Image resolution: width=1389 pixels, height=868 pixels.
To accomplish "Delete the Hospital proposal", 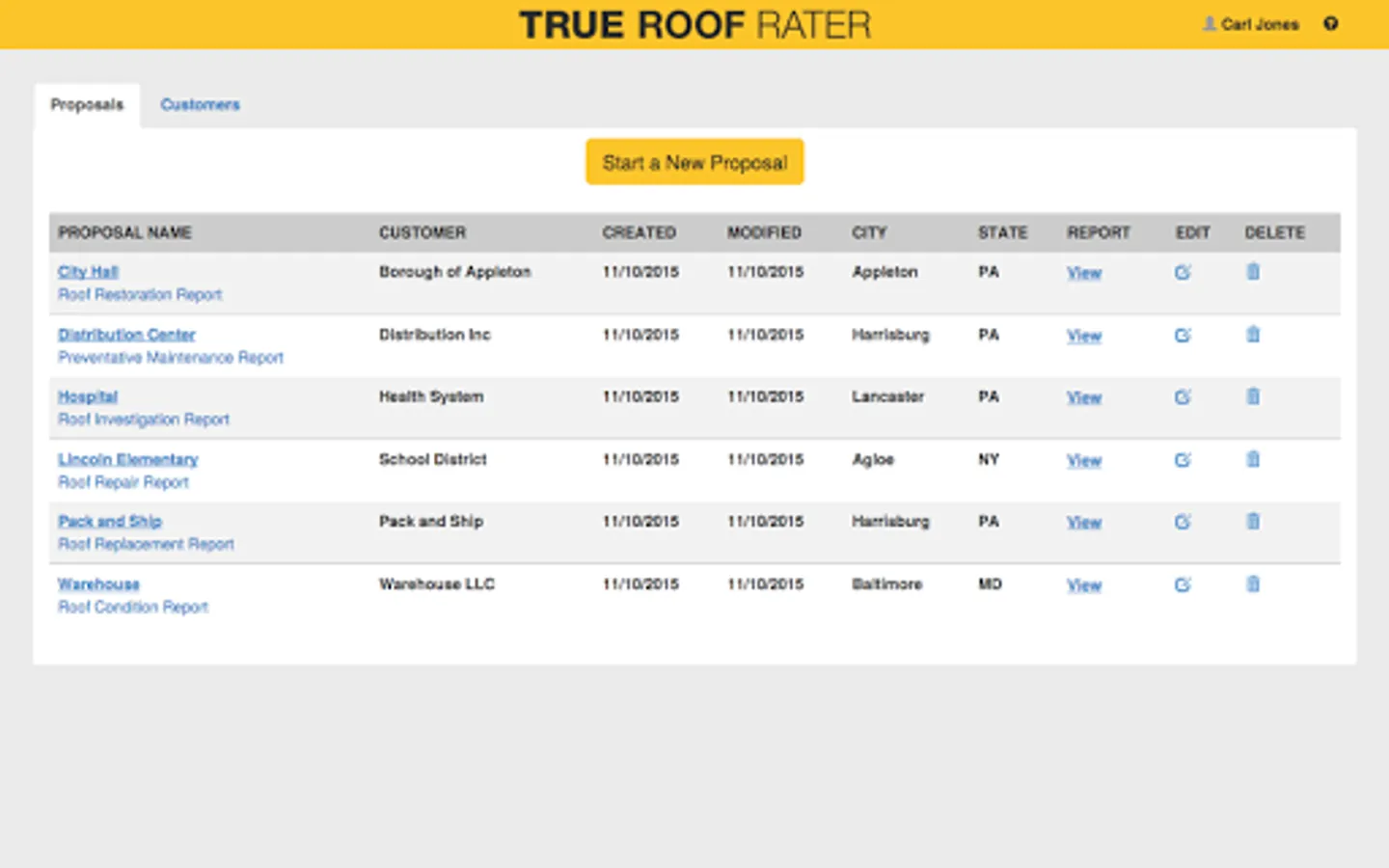I will (x=1253, y=395).
